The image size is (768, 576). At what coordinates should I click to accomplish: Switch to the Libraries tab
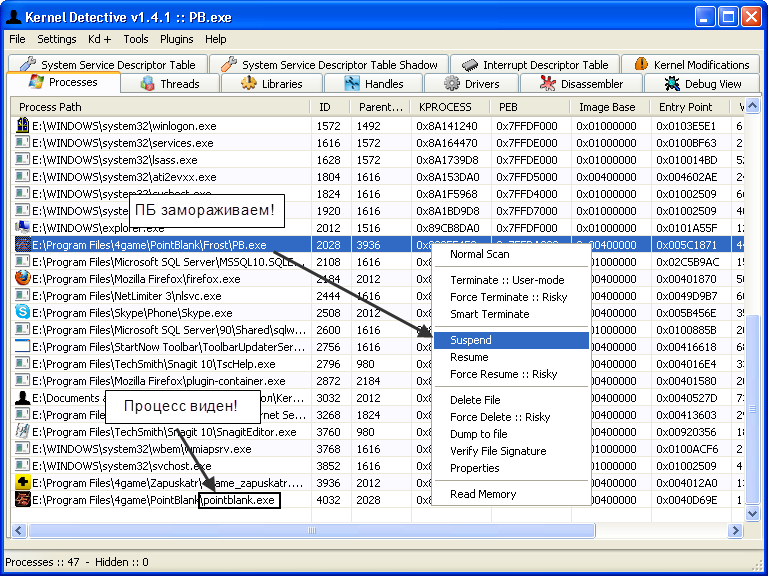(x=272, y=84)
